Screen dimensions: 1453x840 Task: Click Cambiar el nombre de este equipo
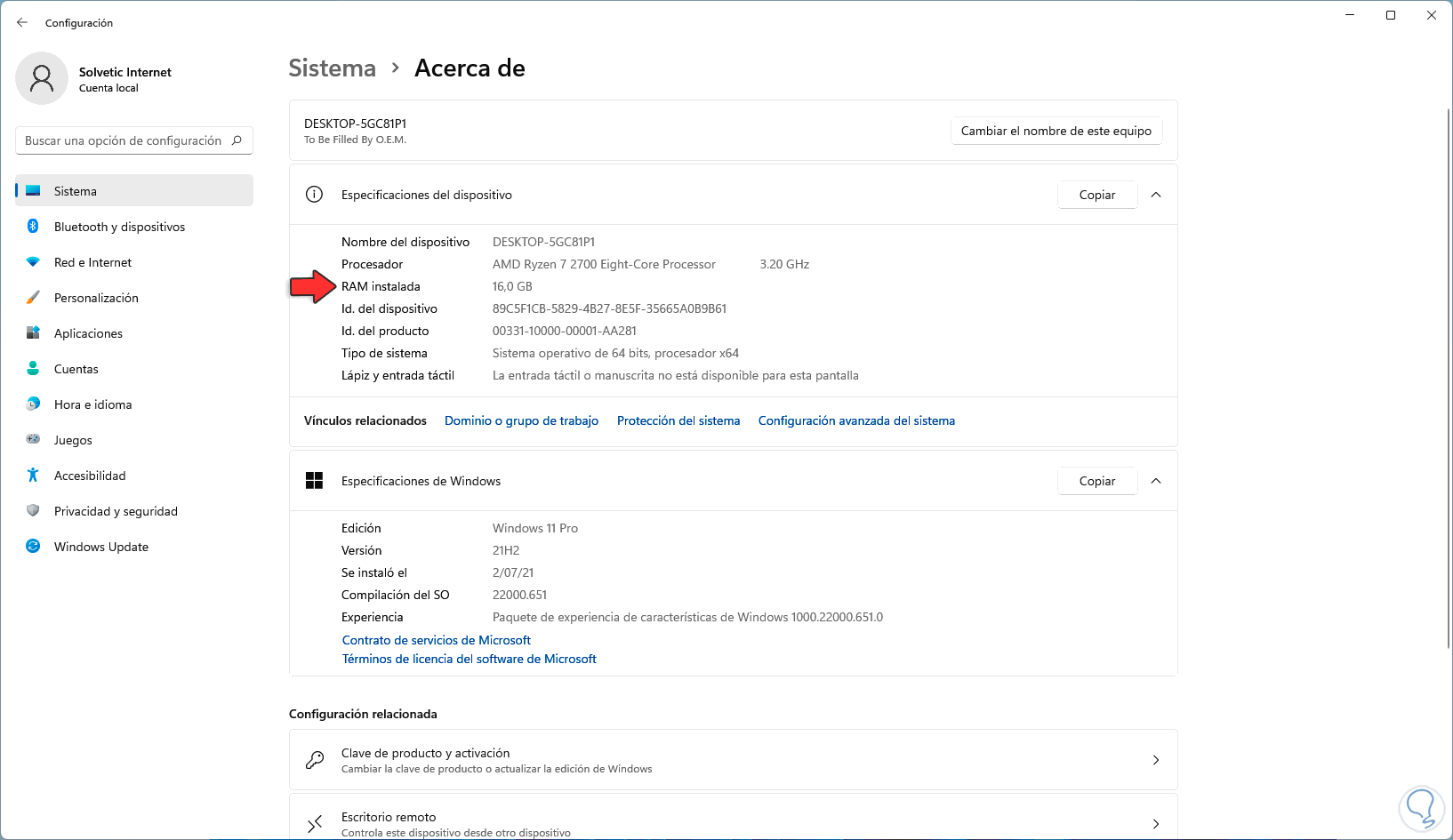pos(1056,131)
